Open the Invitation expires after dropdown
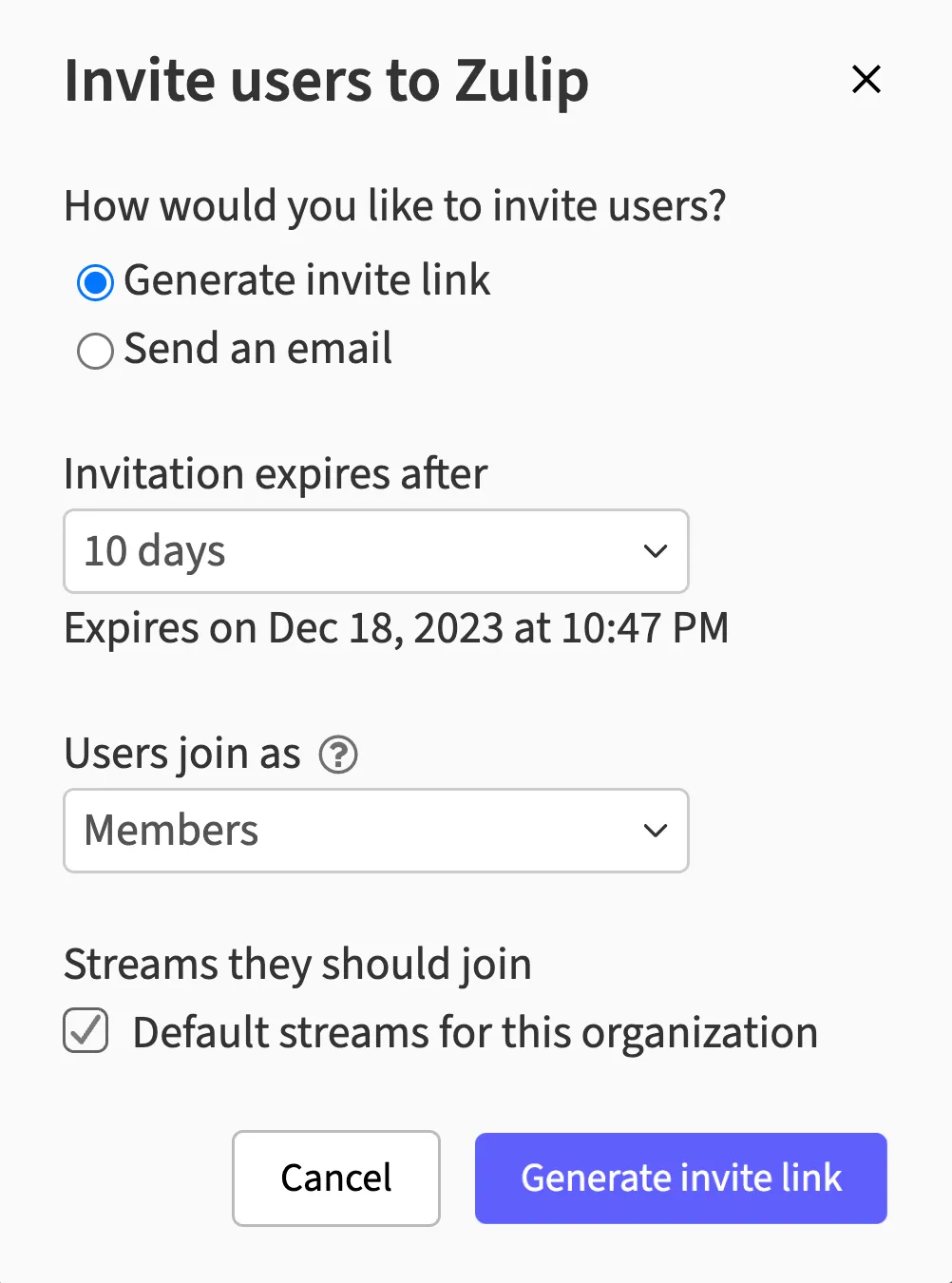952x1283 pixels. [x=375, y=551]
